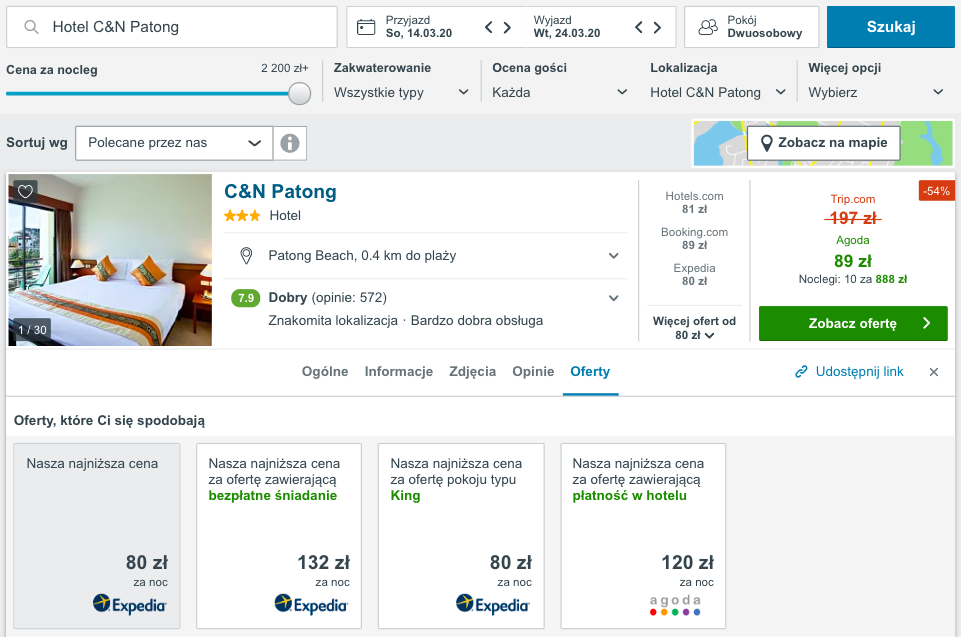Click the share link chain icon
The height and width of the screenshot is (637, 961).
coord(801,372)
